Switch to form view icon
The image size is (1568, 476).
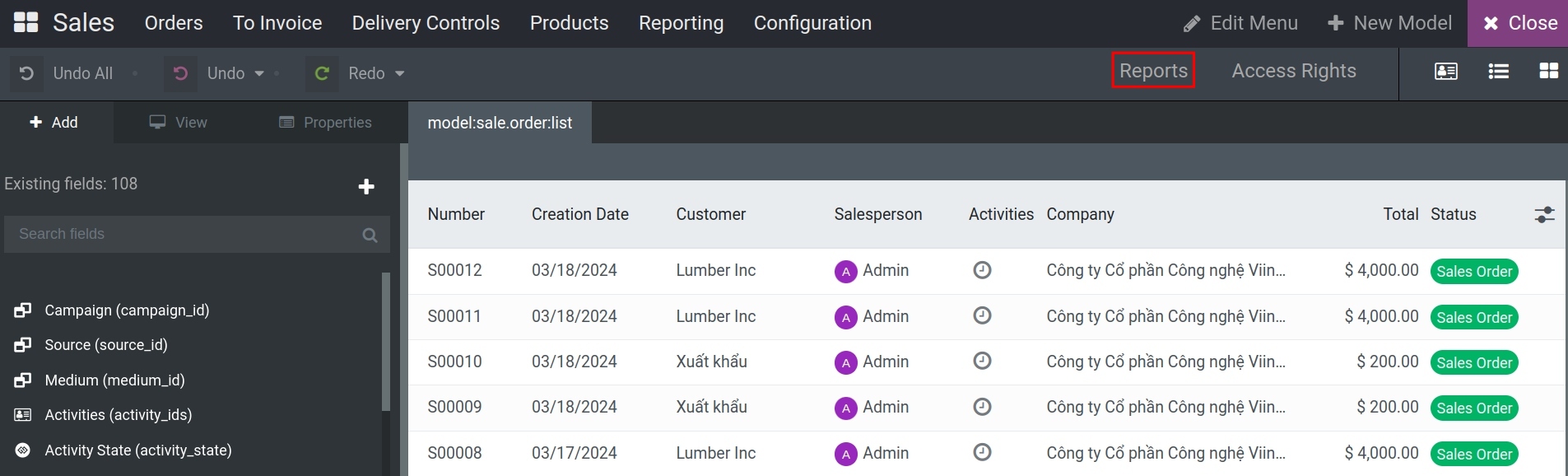click(1446, 72)
